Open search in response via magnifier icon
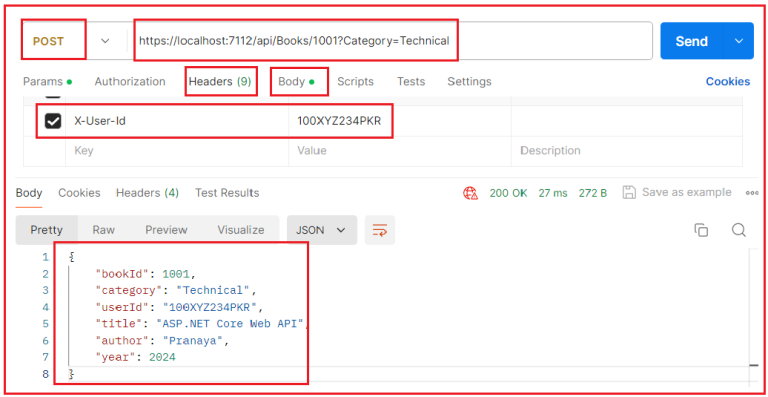 (x=739, y=230)
